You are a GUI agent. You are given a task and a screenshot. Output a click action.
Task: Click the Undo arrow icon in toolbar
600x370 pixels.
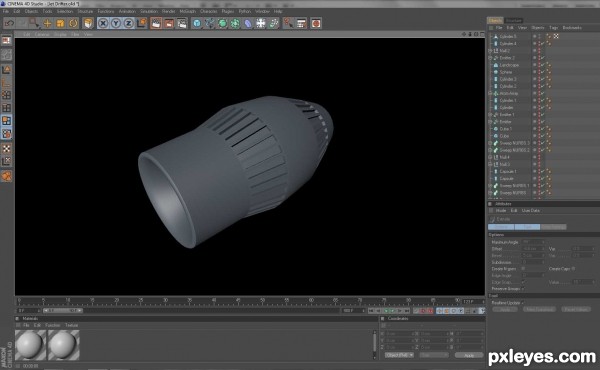coord(9,23)
